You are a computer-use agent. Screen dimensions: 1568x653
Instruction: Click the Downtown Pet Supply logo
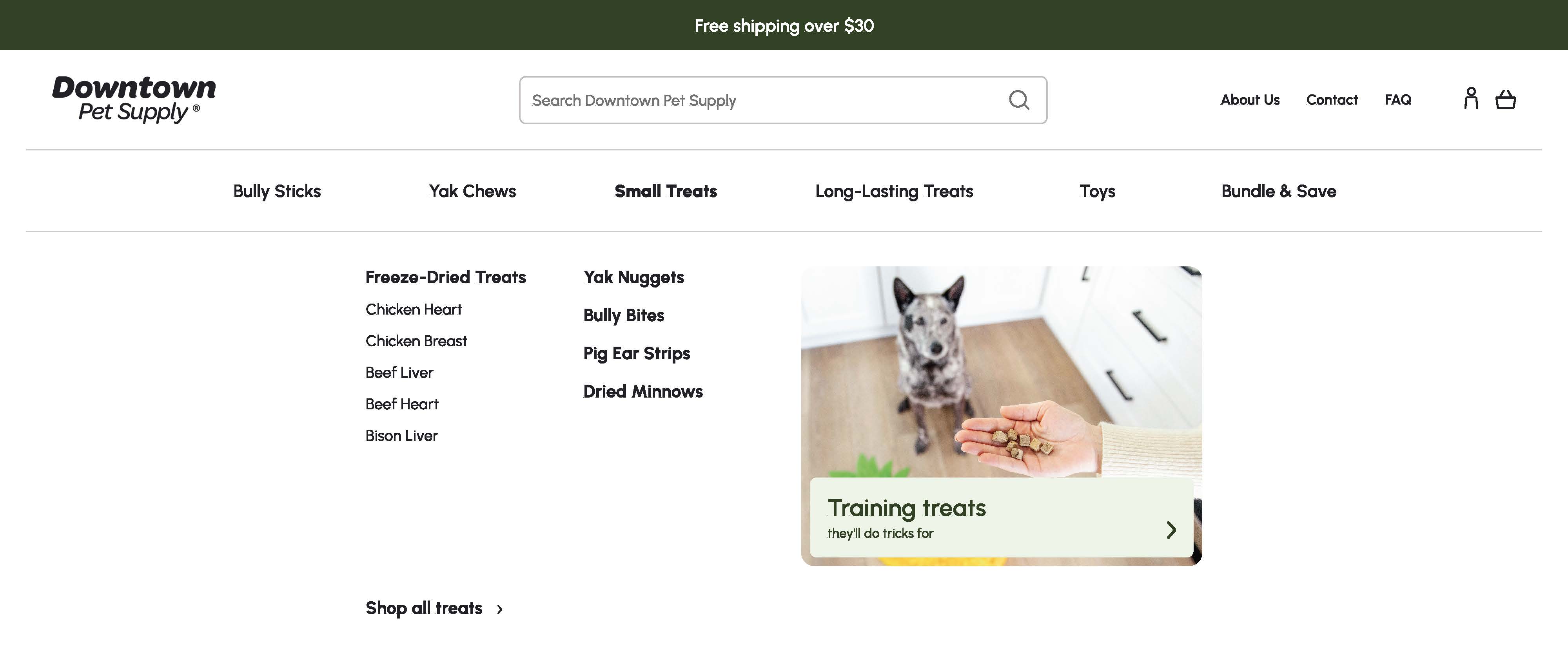tap(134, 98)
